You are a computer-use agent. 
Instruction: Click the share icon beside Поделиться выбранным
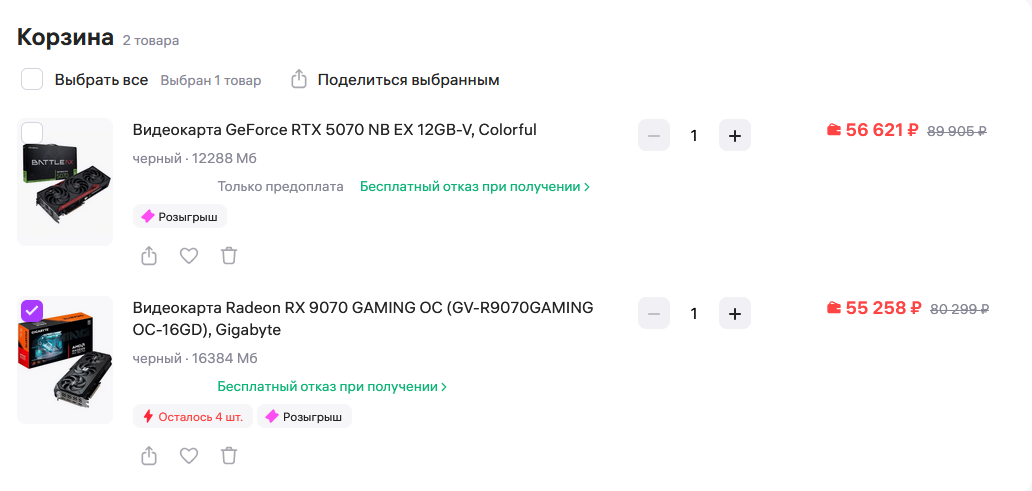[298, 79]
